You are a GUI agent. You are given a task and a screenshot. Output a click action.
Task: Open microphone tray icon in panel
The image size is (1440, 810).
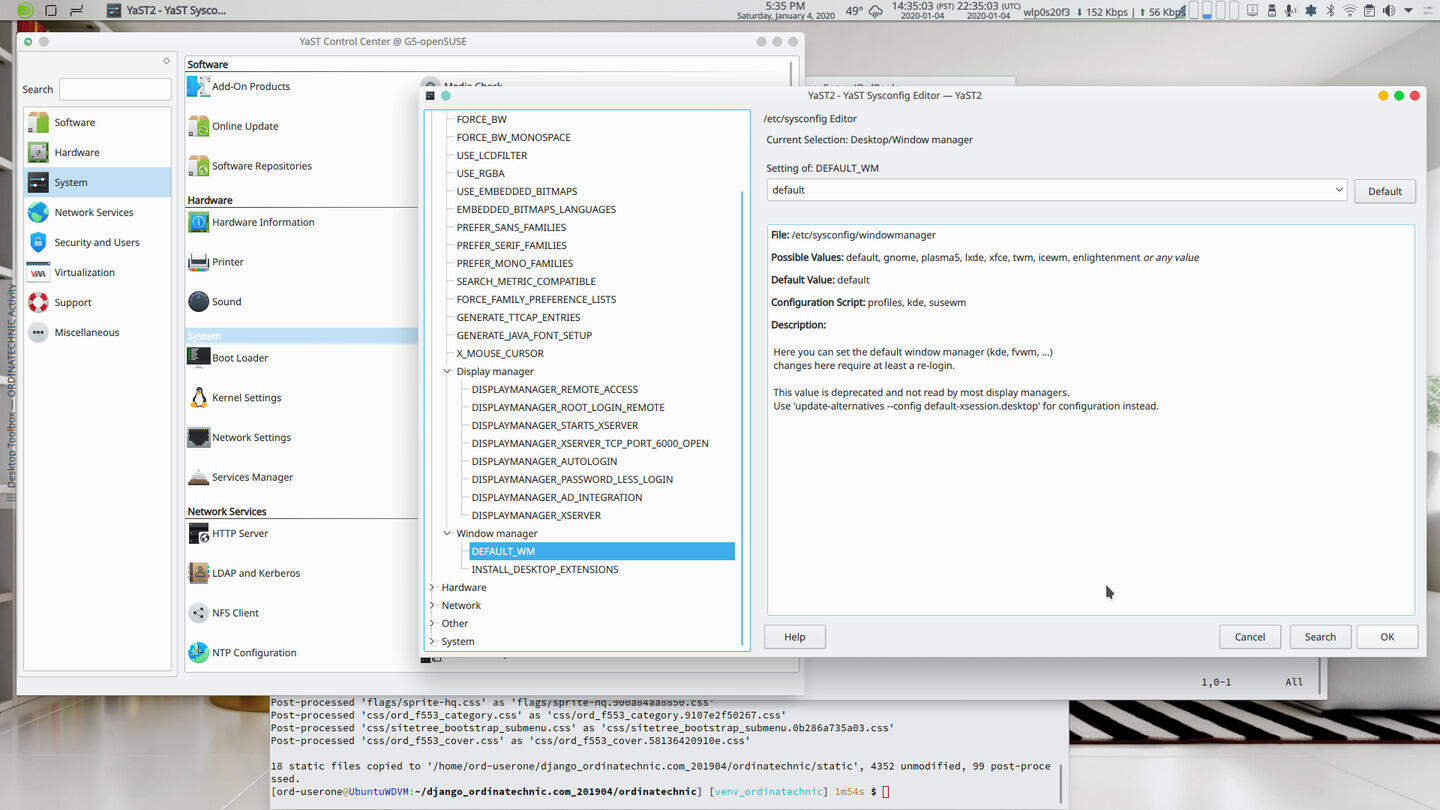pos(1289,10)
